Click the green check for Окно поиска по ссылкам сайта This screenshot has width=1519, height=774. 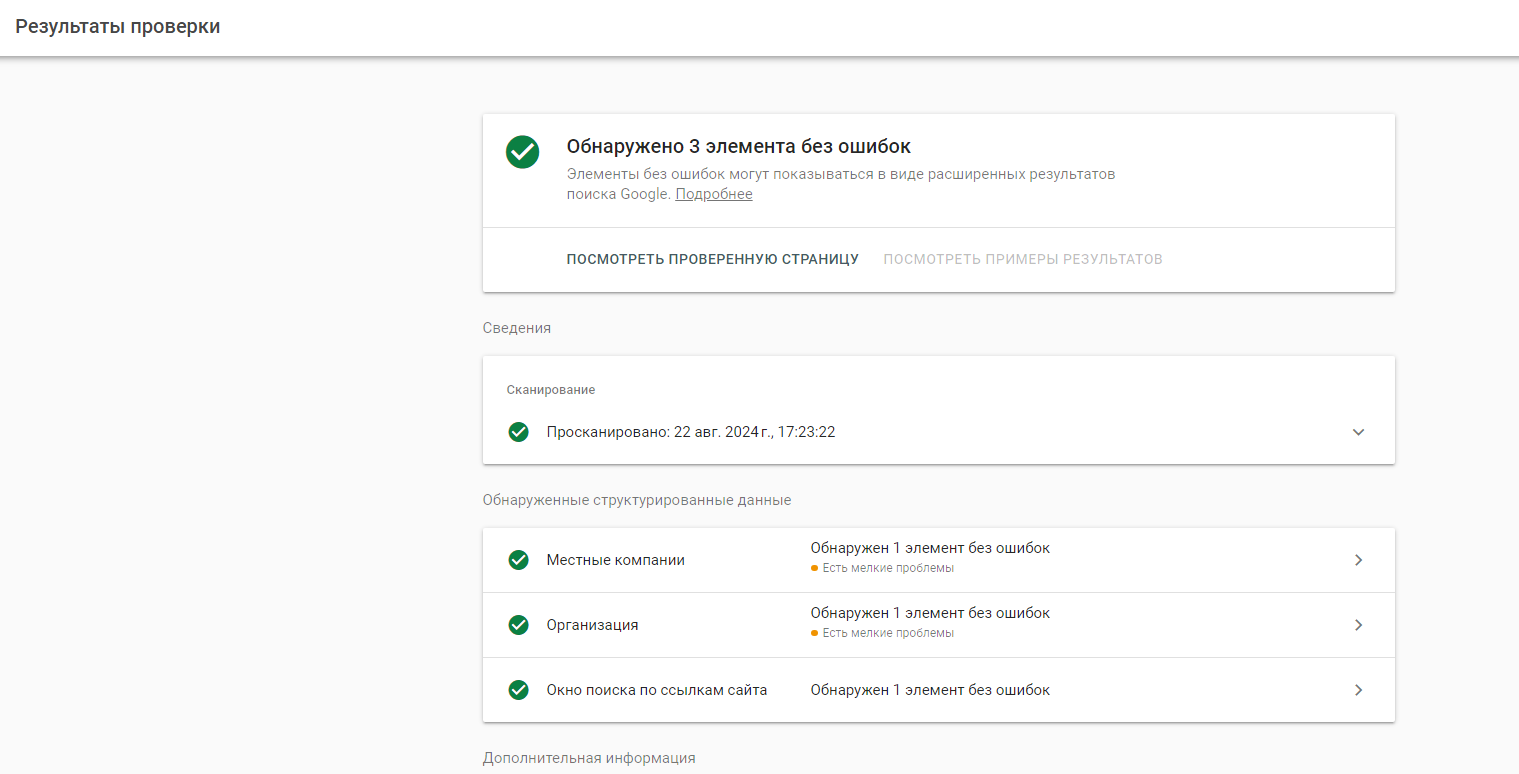tap(518, 690)
